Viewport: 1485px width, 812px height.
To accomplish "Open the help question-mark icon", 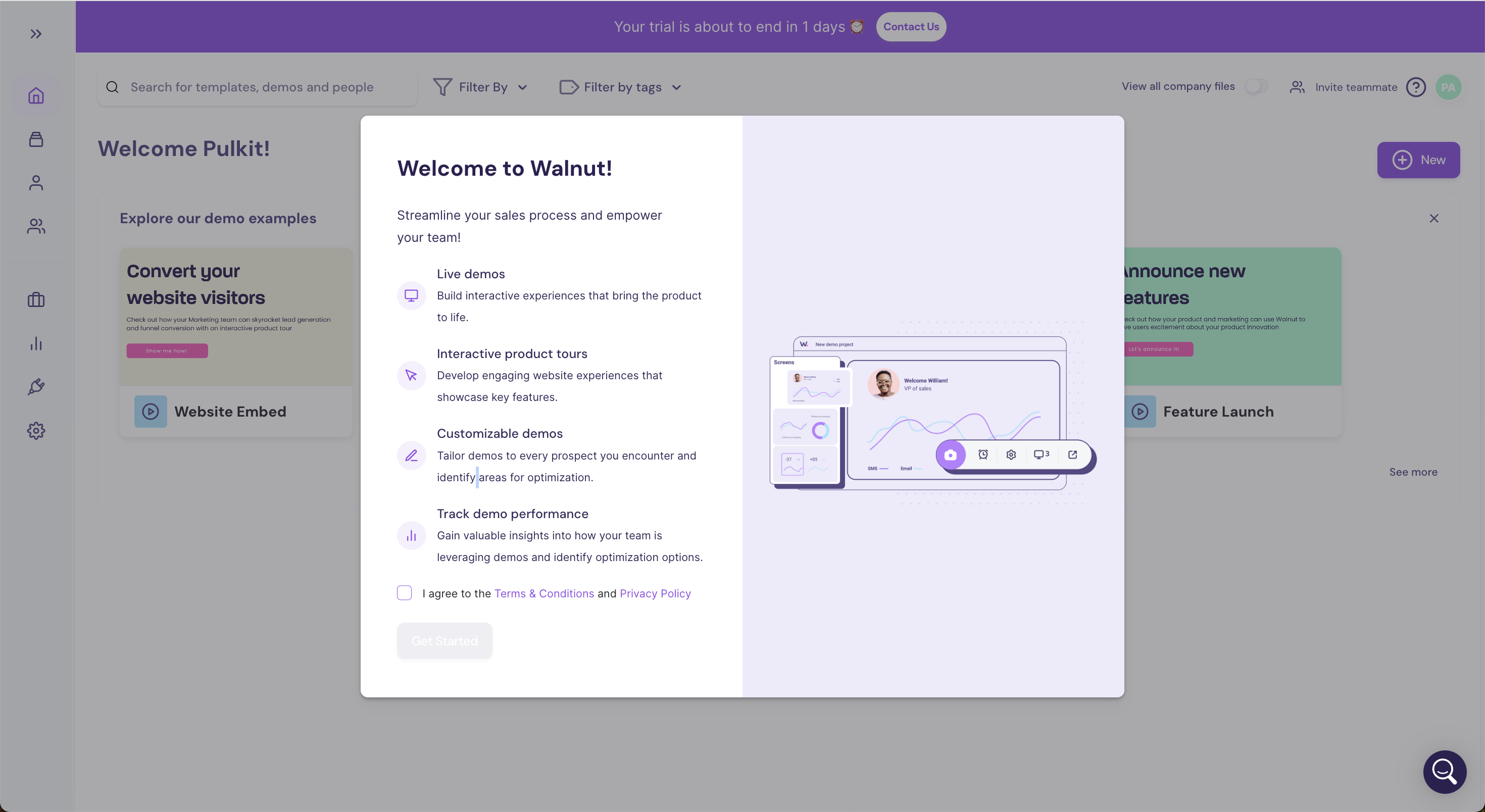I will [x=1416, y=87].
